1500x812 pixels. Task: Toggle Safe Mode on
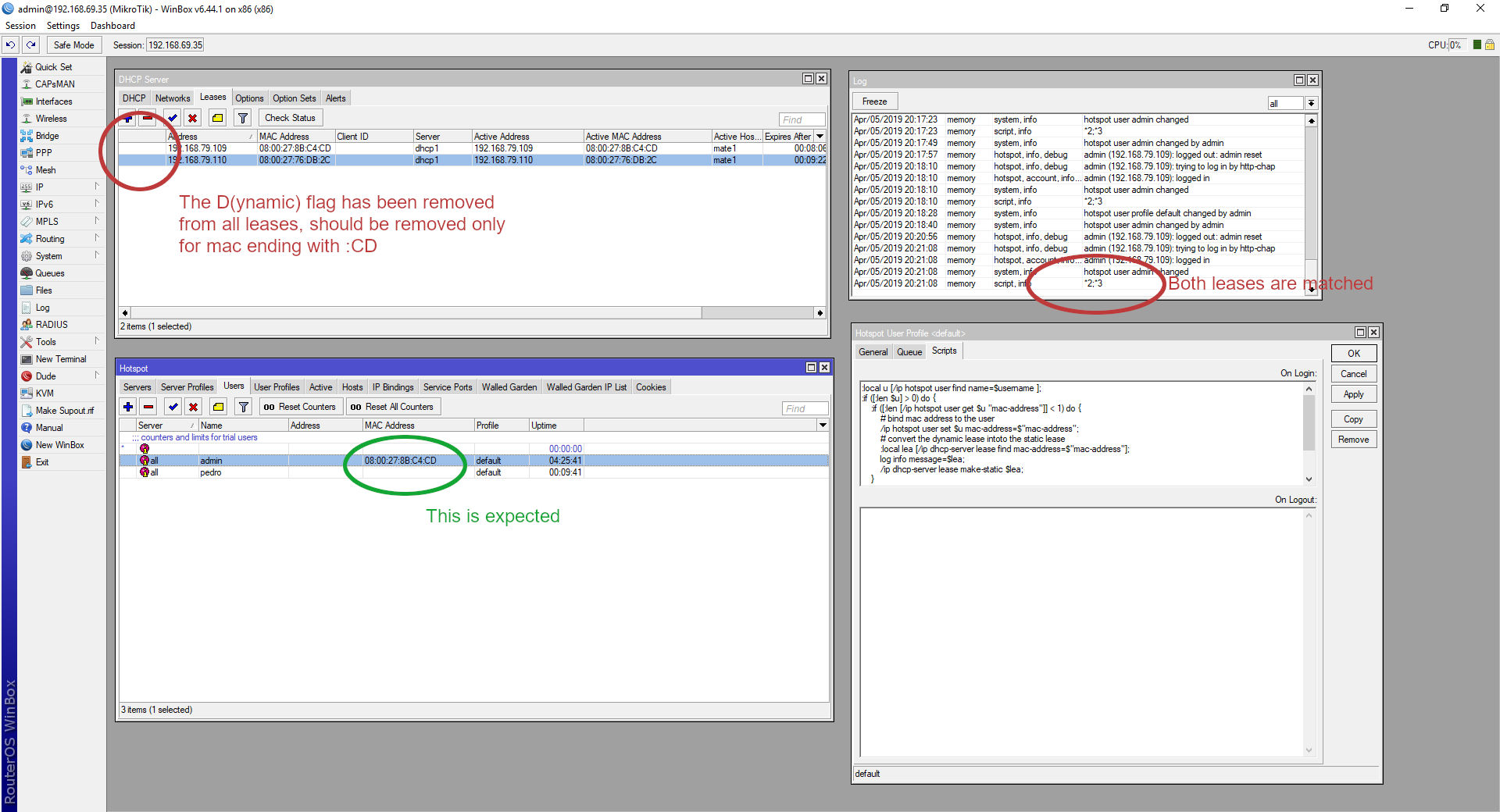pos(73,45)
